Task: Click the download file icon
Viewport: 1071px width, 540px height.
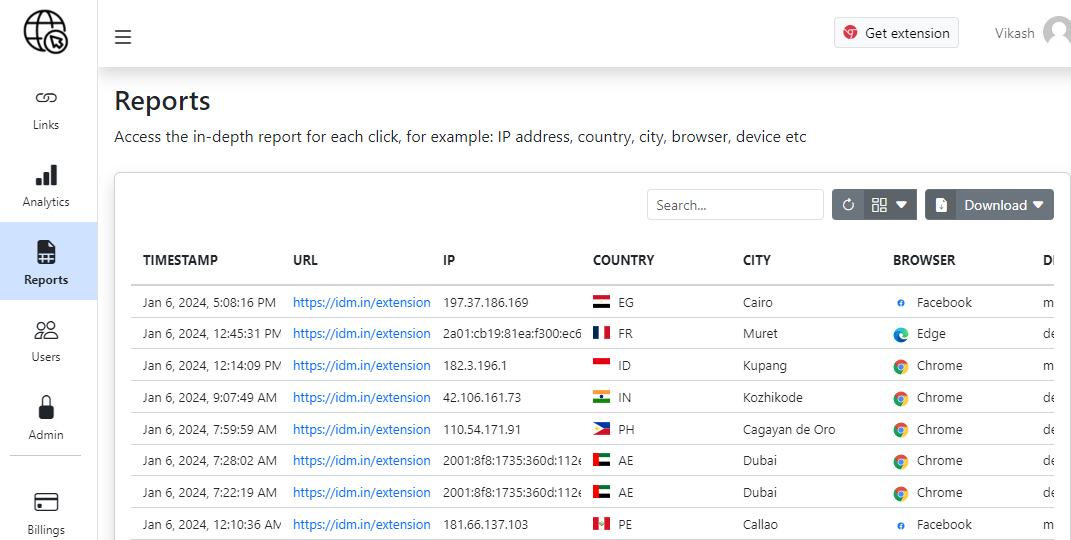Action: [941, 205]
